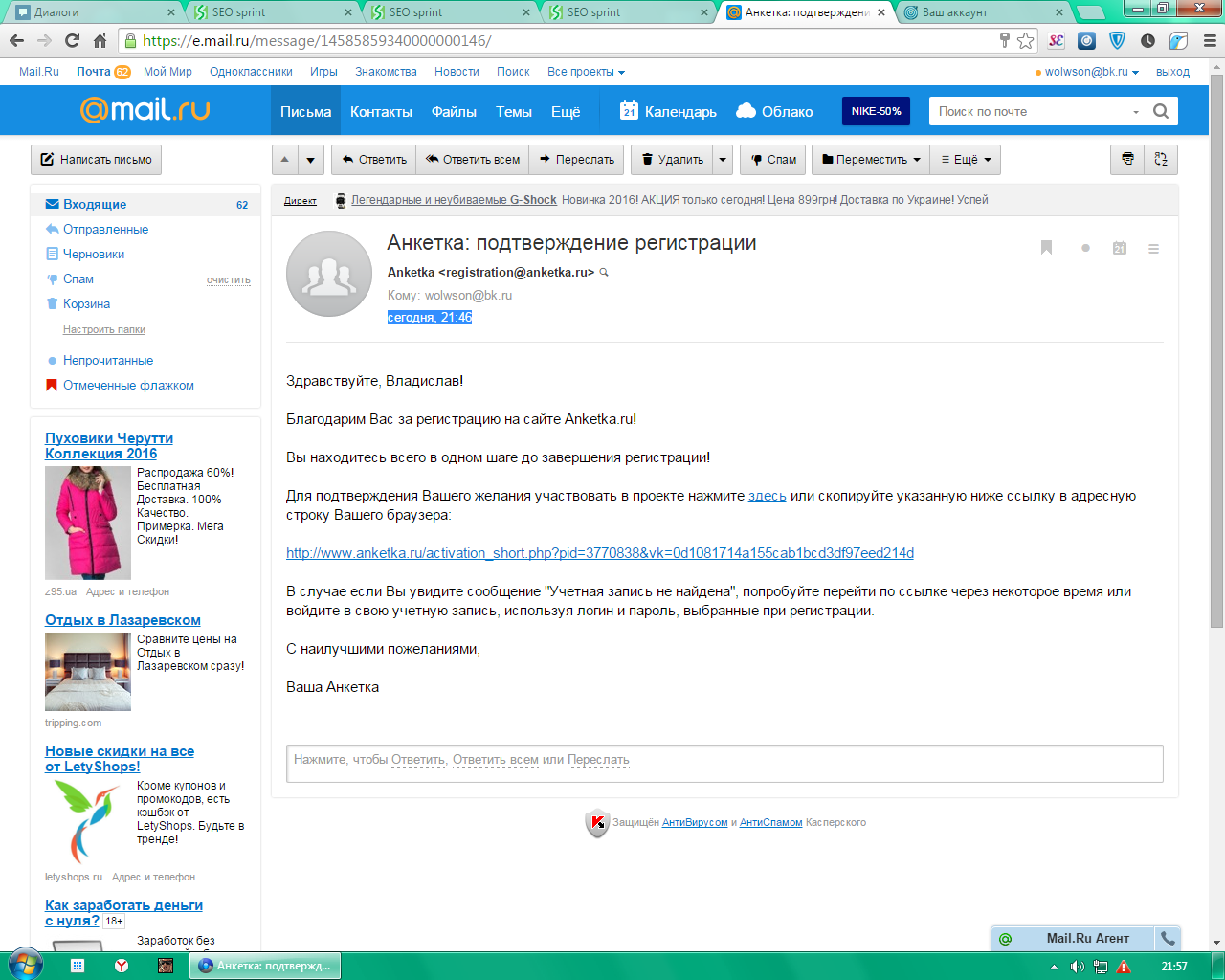
Task: Mark message unread with the dot icon
Action: [x=1085, y=248]
